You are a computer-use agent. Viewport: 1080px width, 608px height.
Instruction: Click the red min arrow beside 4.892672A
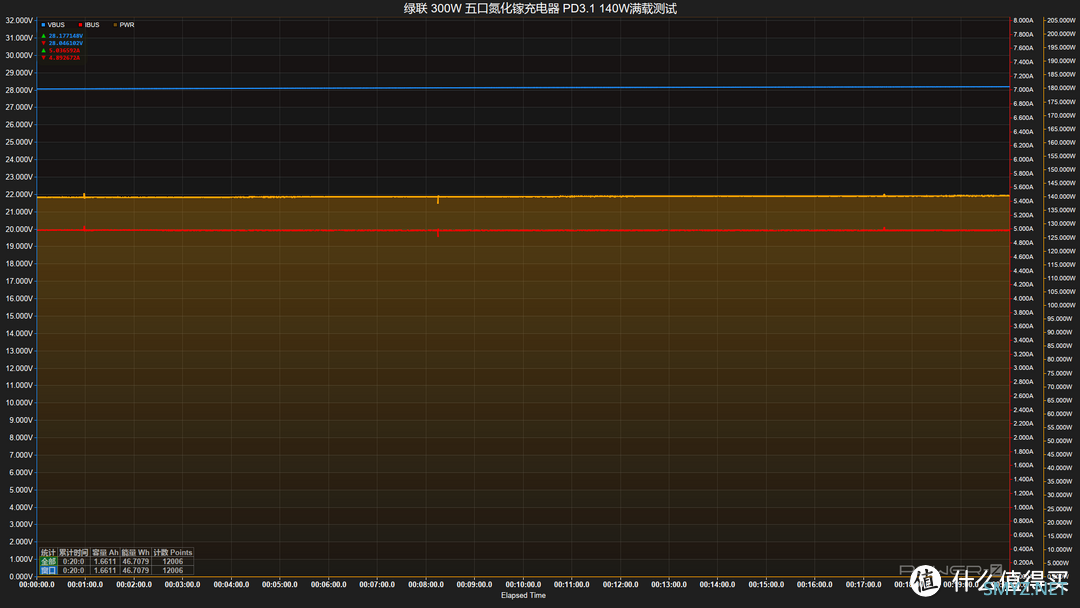tap(43, 58)
